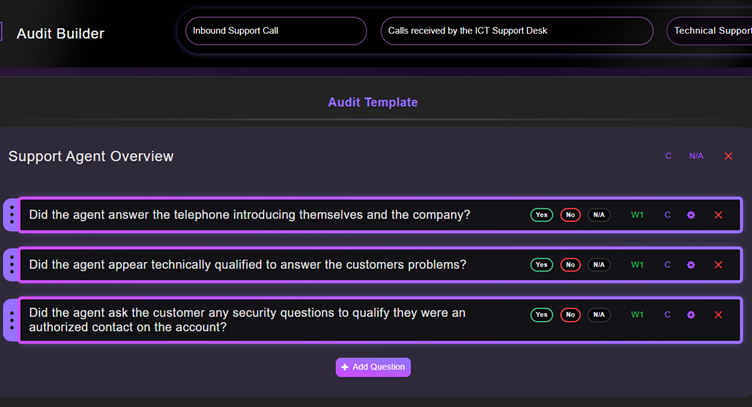
Task: Open gear settings for security questions row
Action: [x=691, y=315]
